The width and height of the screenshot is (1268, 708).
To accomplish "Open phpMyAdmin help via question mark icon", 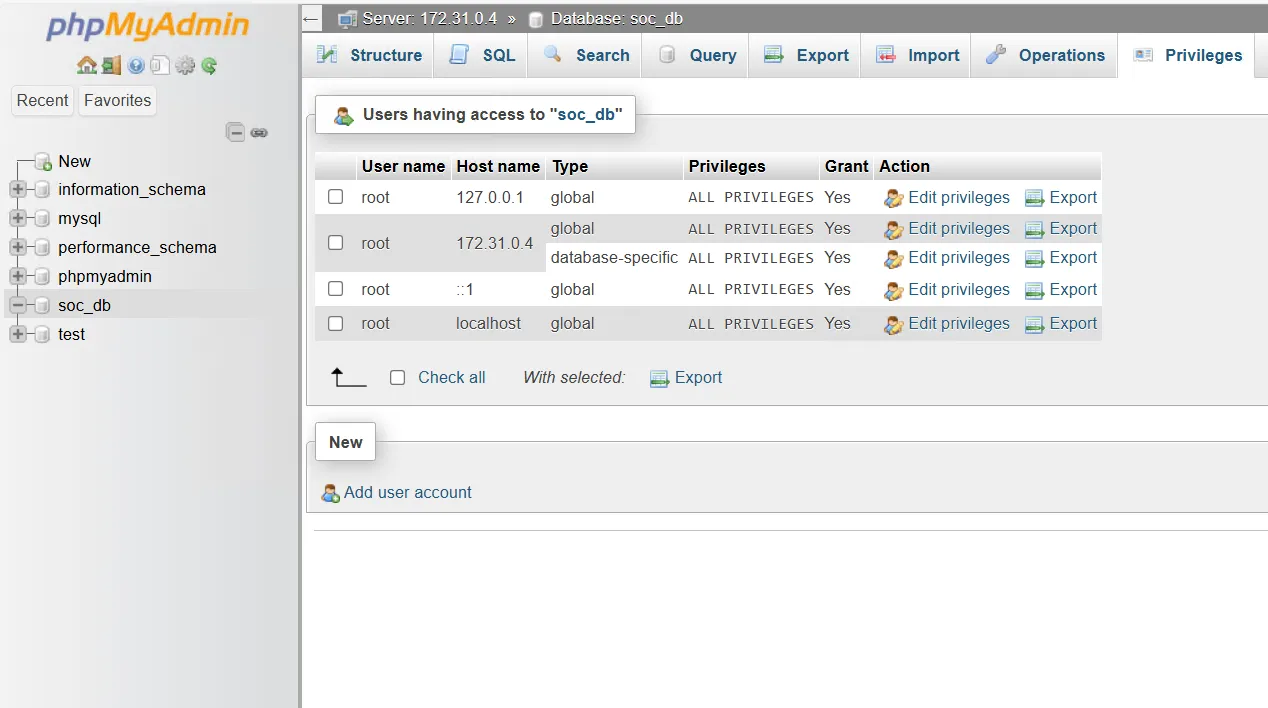I will [x=135, y=65].
